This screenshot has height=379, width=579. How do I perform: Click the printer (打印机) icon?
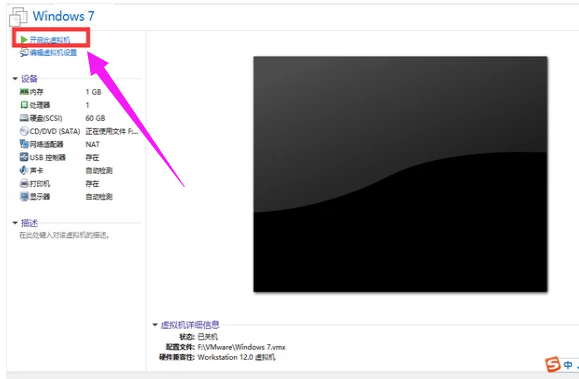24,183
